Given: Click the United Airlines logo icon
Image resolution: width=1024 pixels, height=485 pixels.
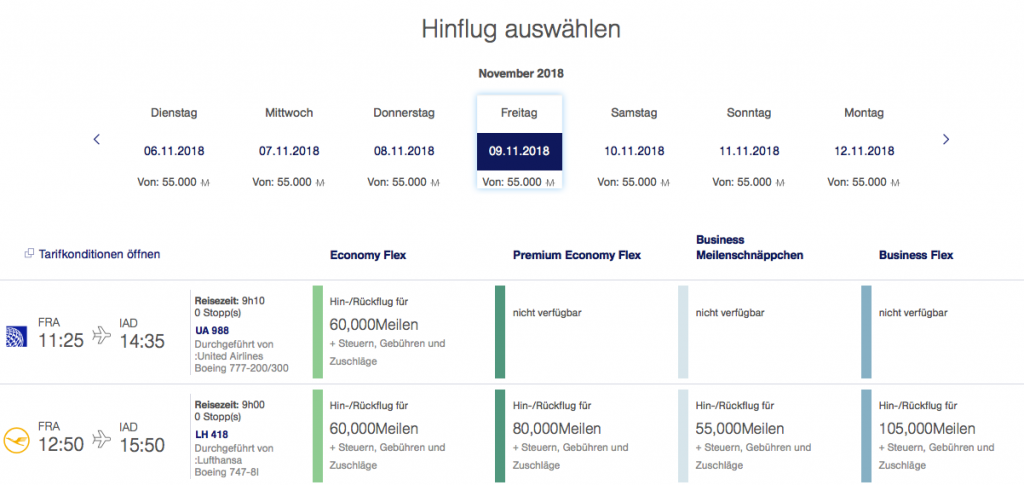Looking at the screenshot, I should 16,334.
